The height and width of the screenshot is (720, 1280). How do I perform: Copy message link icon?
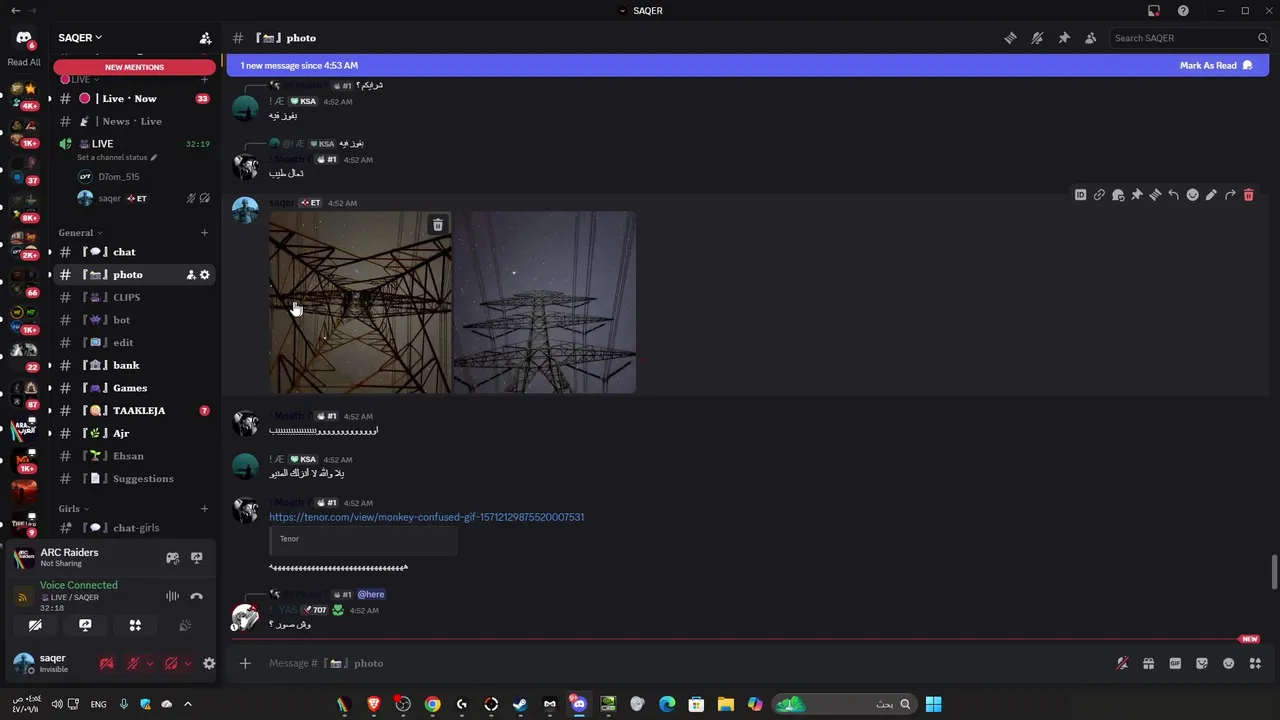click(x=1099, y=195)
